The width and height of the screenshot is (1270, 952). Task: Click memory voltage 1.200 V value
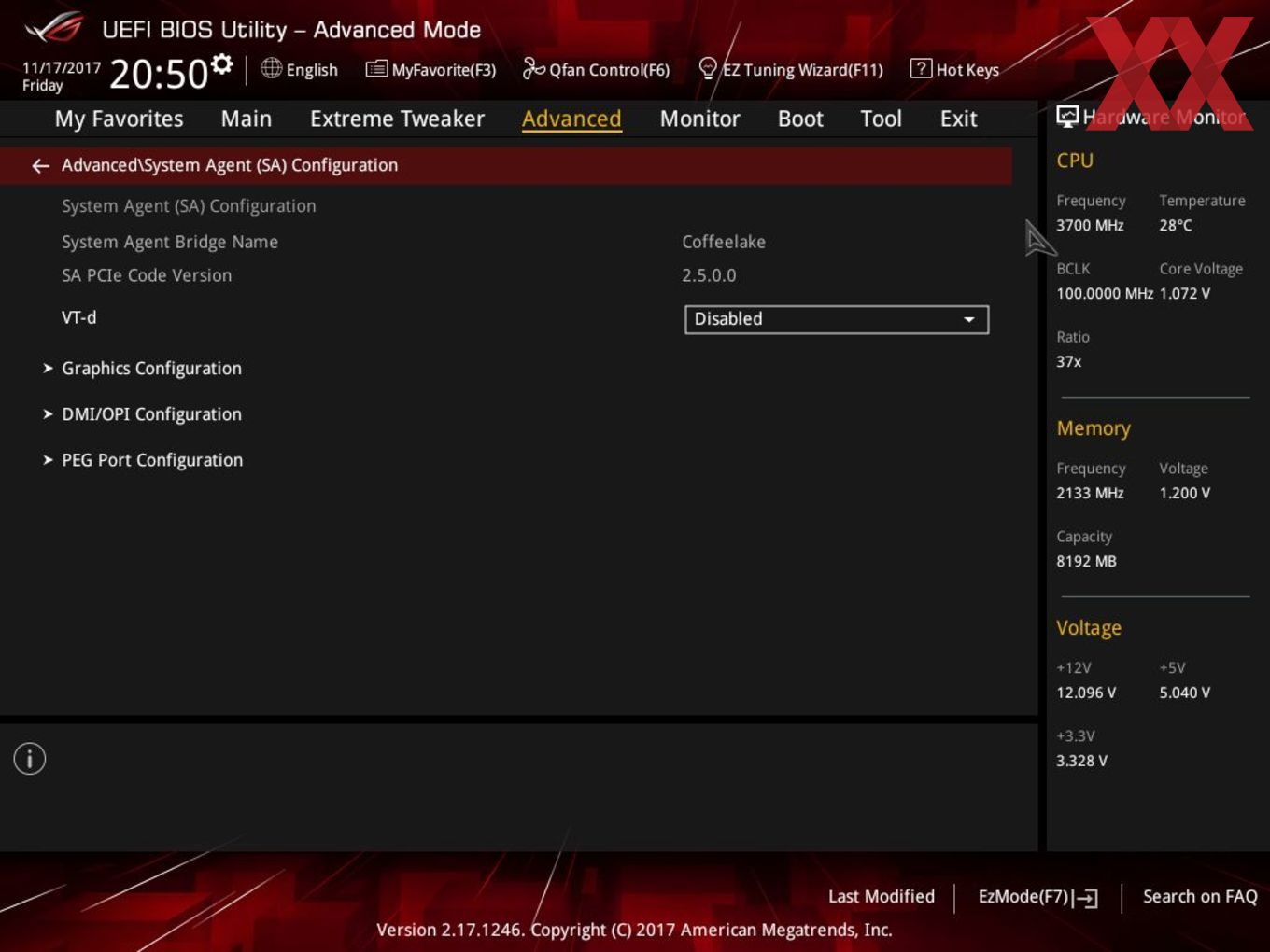pyautogui.click(x=1185, y=493)
